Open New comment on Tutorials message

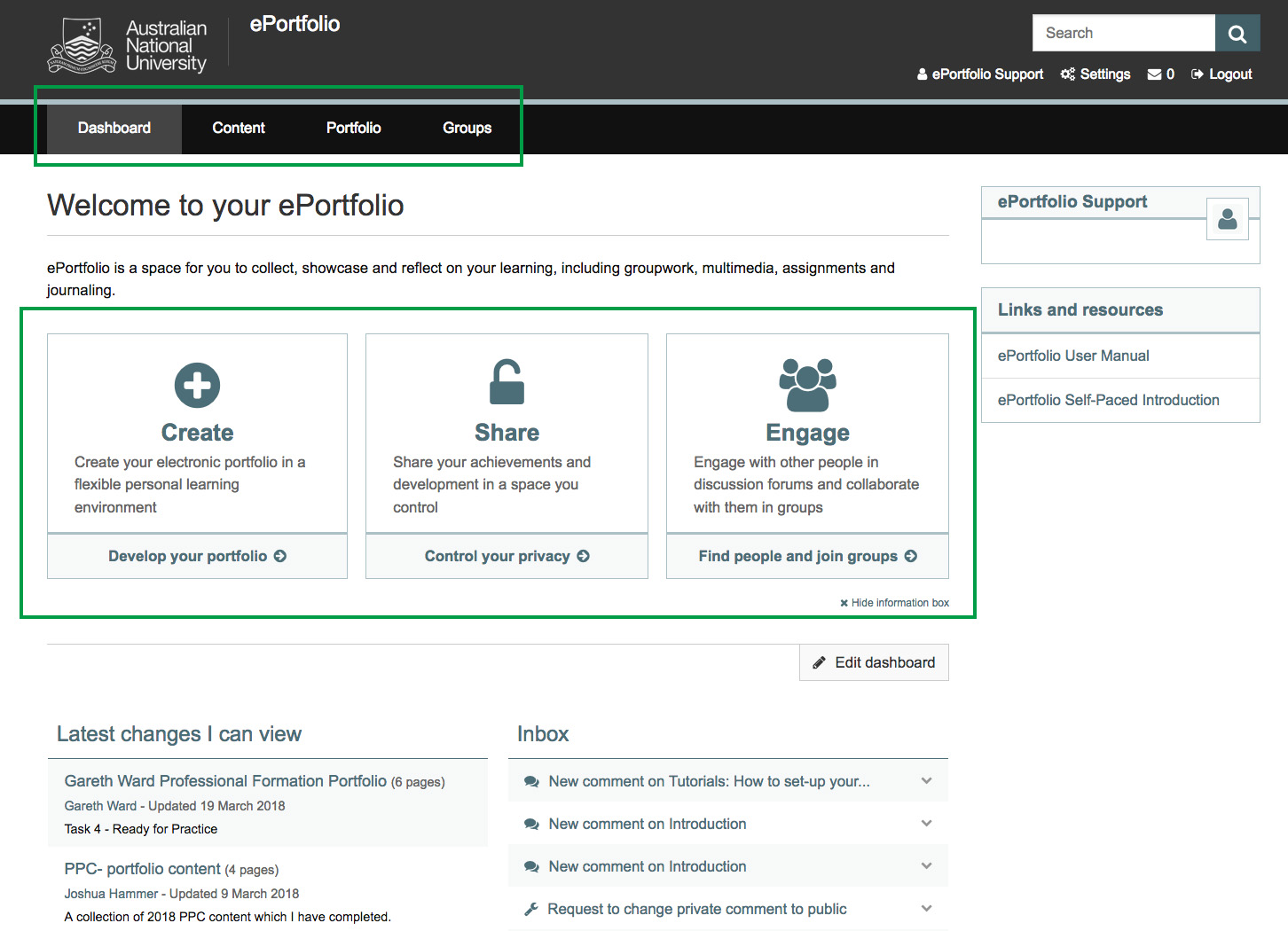point(709,781)
